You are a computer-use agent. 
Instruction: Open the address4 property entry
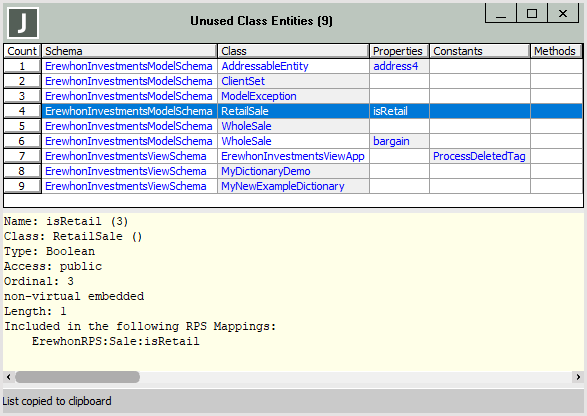(x=395, y=66)
